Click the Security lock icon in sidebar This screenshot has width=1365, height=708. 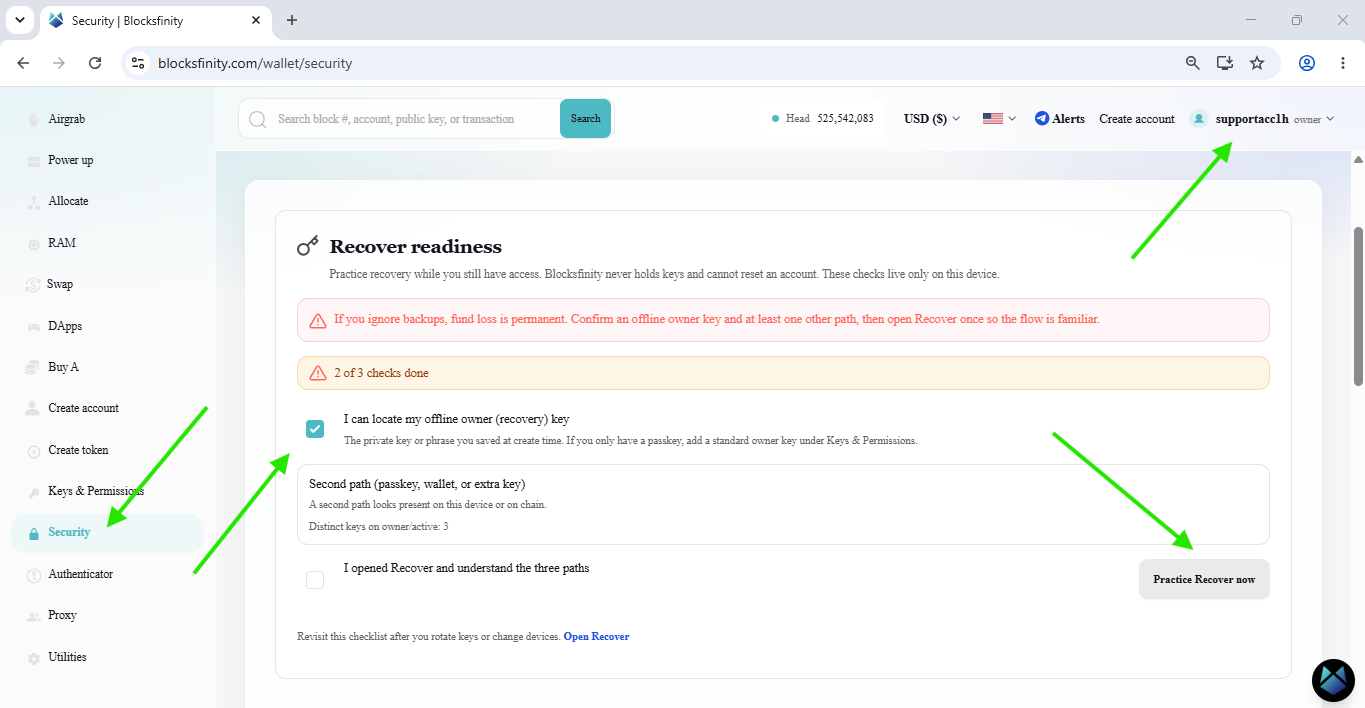(34, 533)
